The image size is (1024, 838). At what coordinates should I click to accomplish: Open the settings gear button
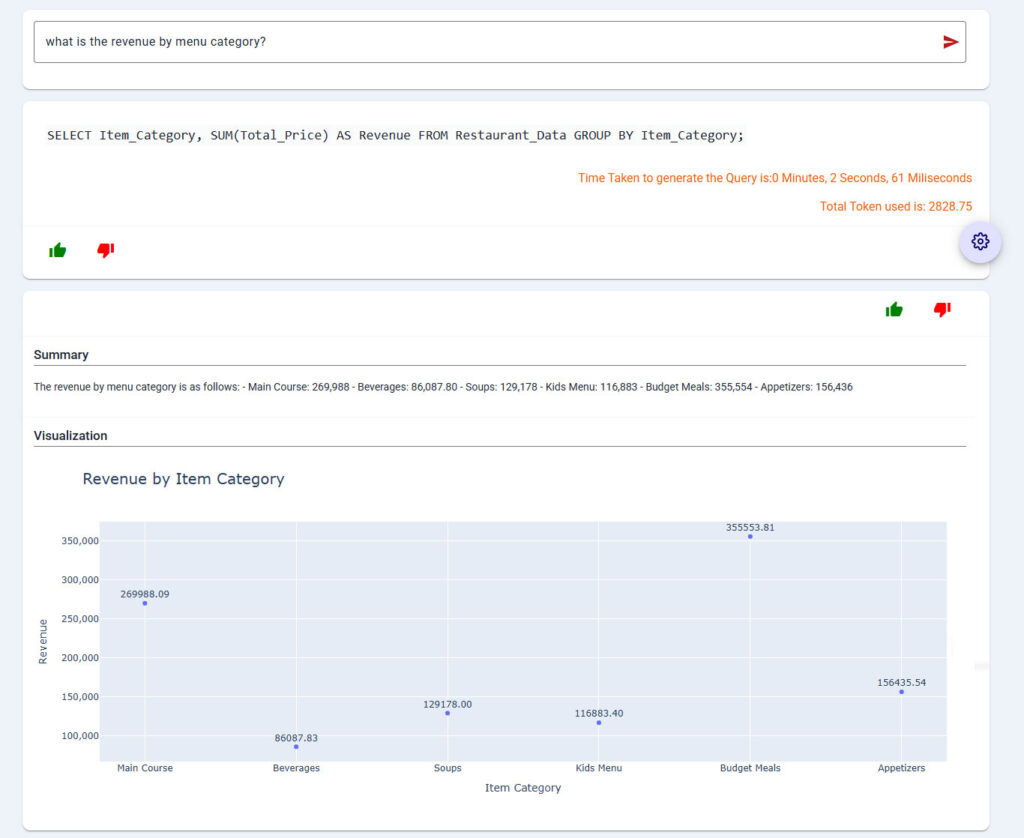[980, 242]
